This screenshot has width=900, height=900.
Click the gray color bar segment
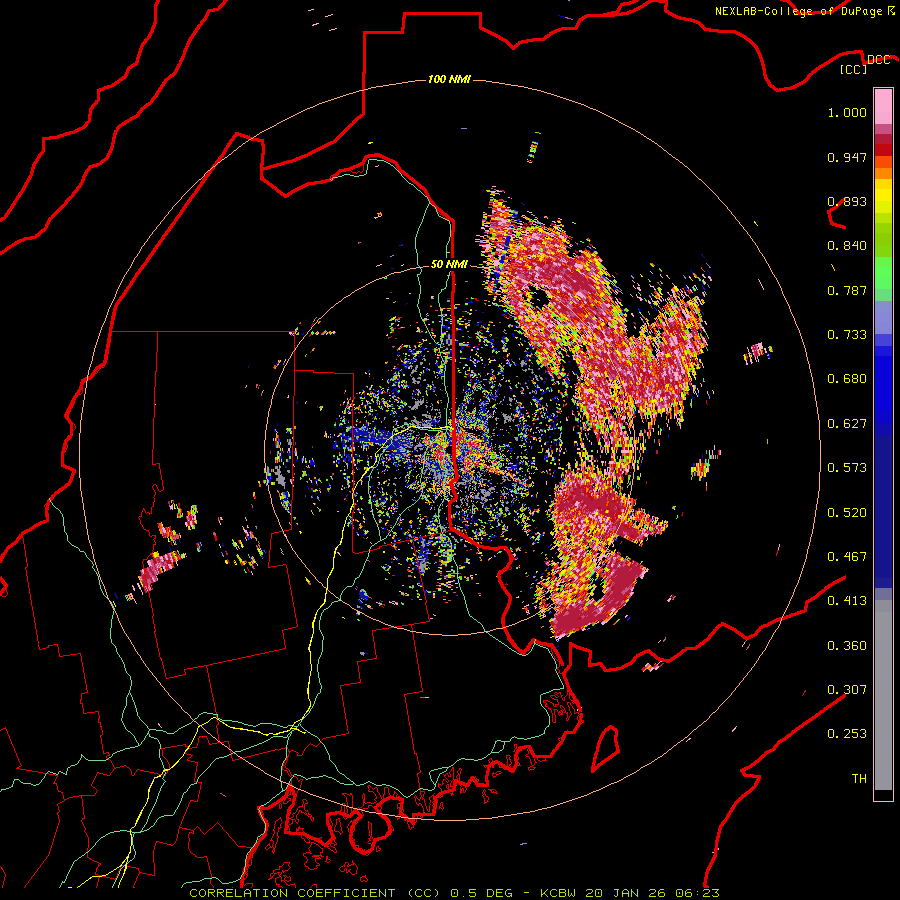(883, 695)
